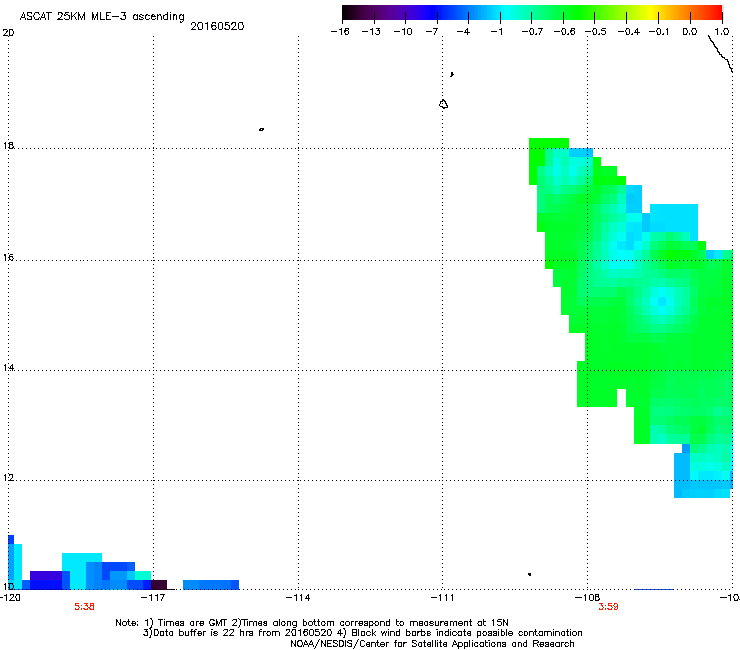This screenshot has width=740, height=650.
Task: Click the colorbar label -0.1
Action: (659, 32)
